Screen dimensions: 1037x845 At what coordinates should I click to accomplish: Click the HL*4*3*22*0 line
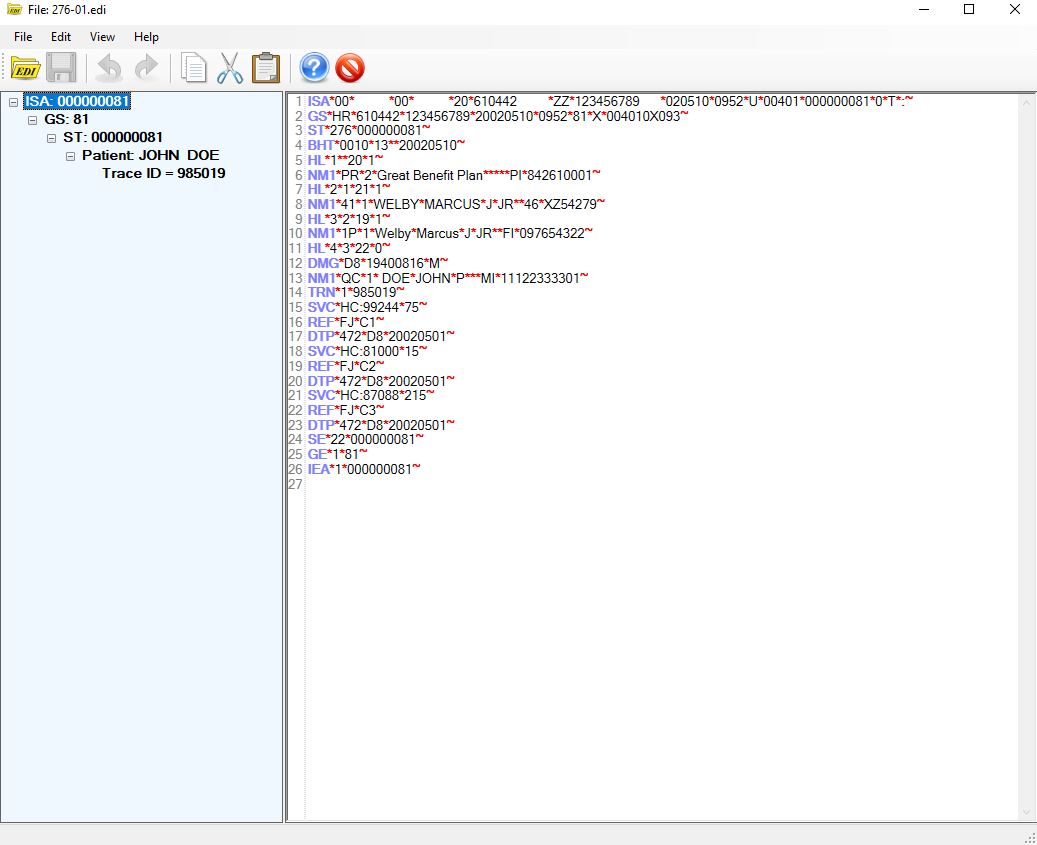[x=349, y=248]
